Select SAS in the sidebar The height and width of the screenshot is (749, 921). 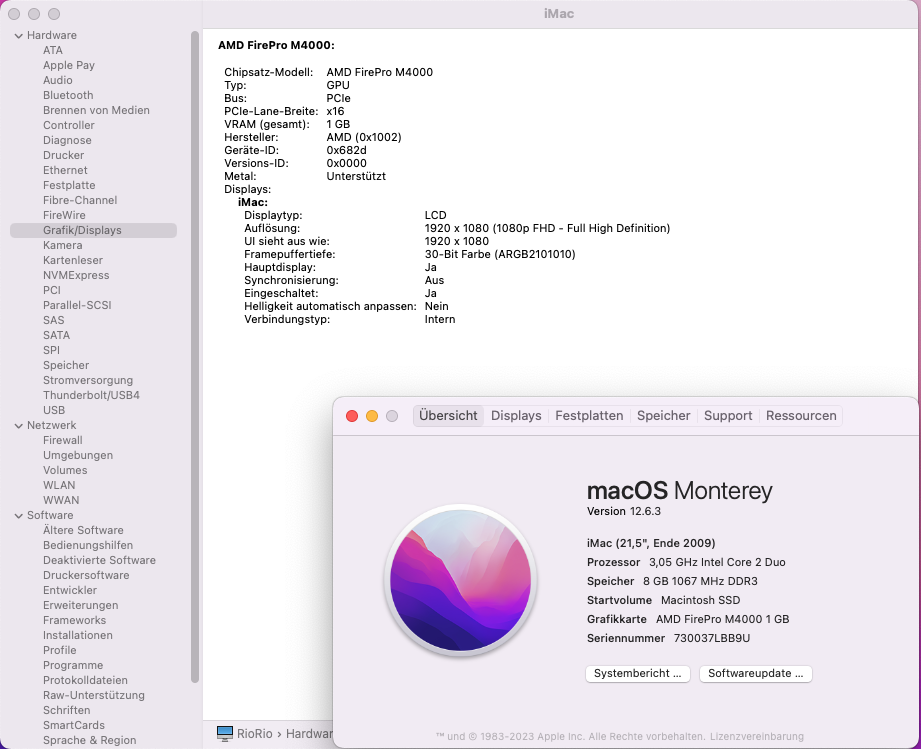point(53,320)
